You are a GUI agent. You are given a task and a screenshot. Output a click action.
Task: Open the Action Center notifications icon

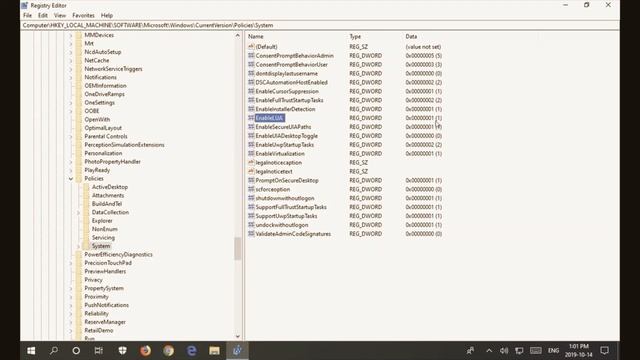(604, 351)
